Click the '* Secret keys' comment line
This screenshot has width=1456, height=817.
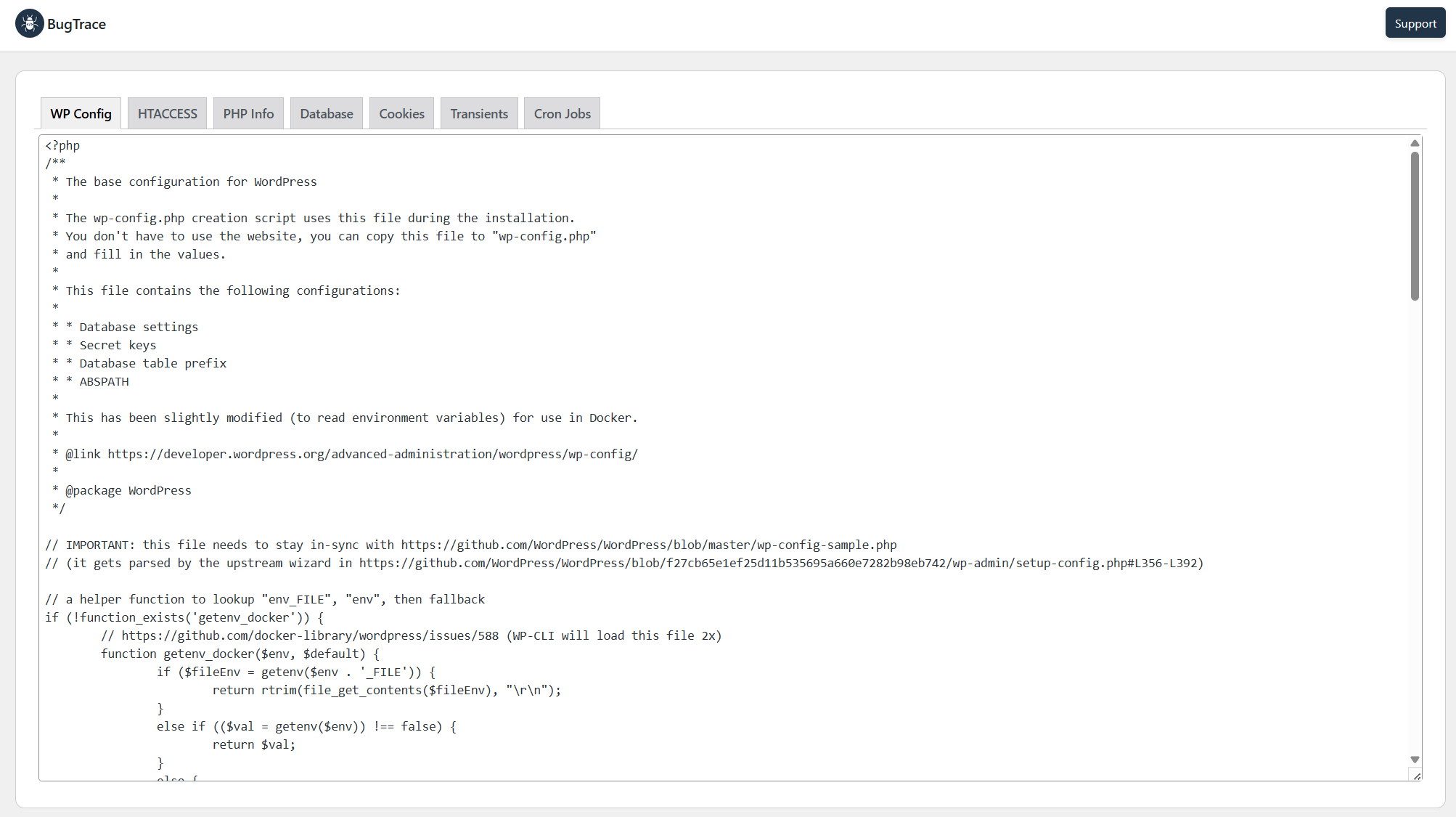tap(104, 345)
